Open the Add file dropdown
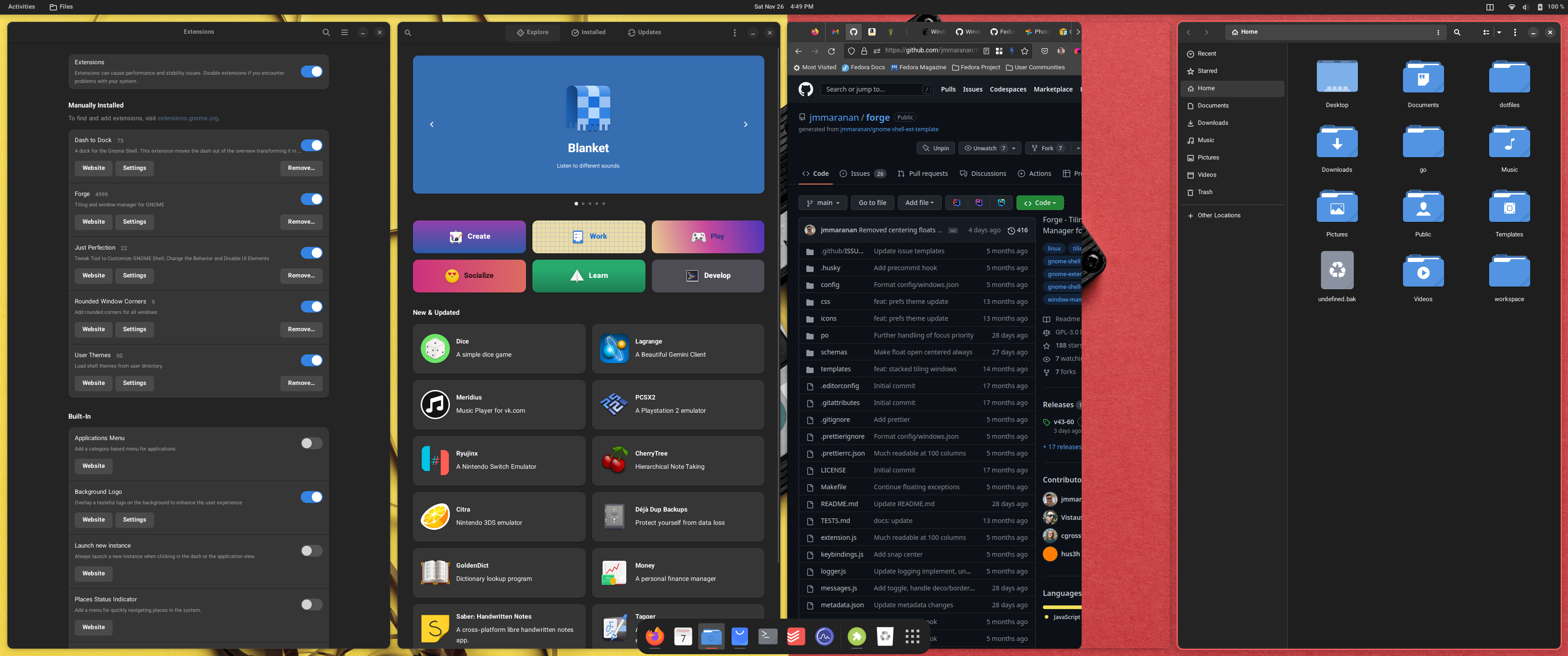 (919, 203)
